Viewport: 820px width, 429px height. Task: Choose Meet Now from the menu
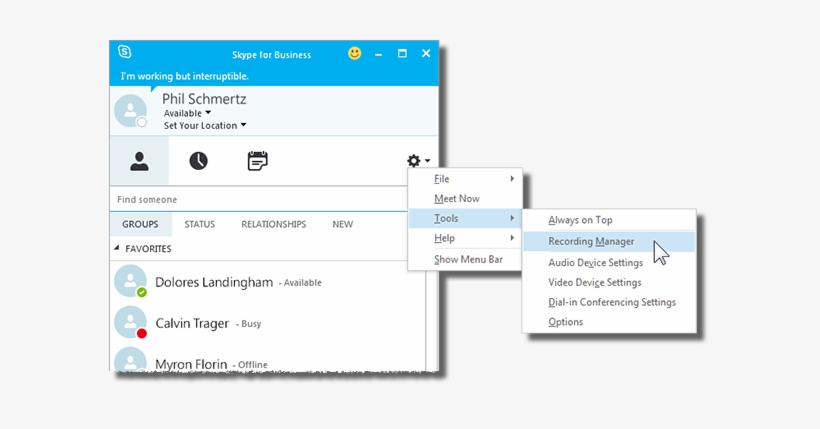coord(465,199)
